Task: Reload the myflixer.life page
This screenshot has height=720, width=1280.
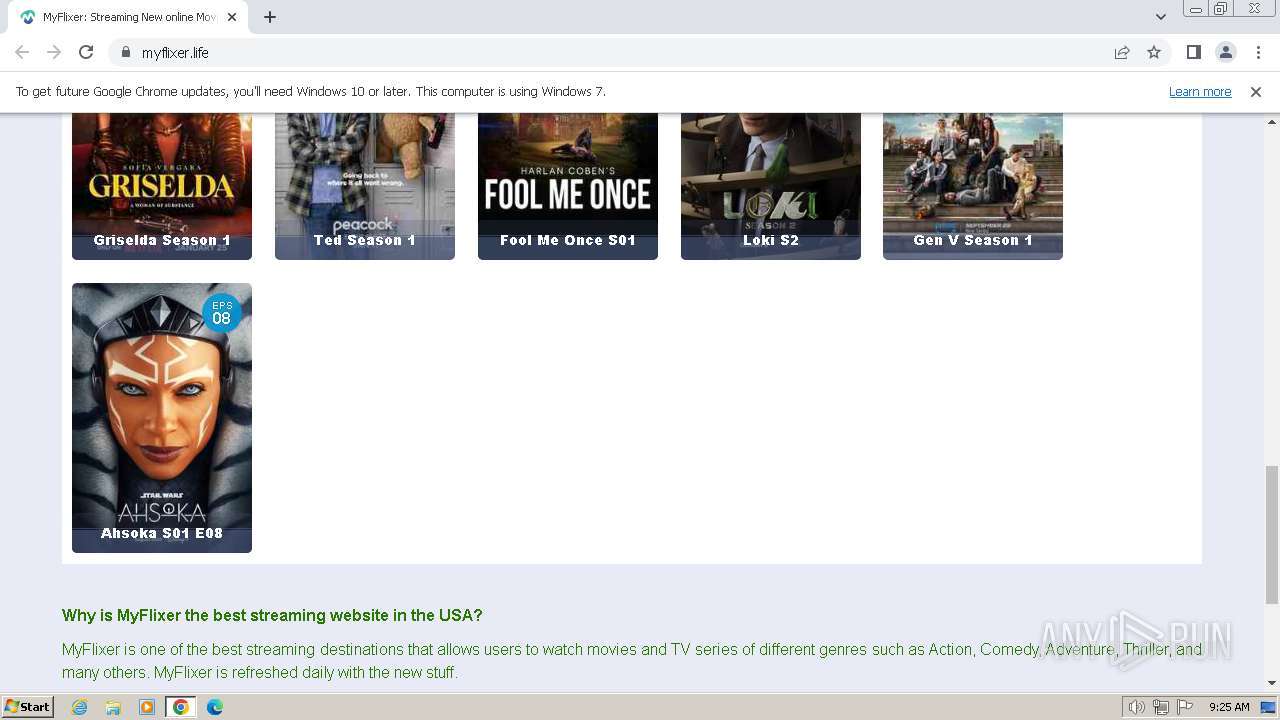Action: 86,52
